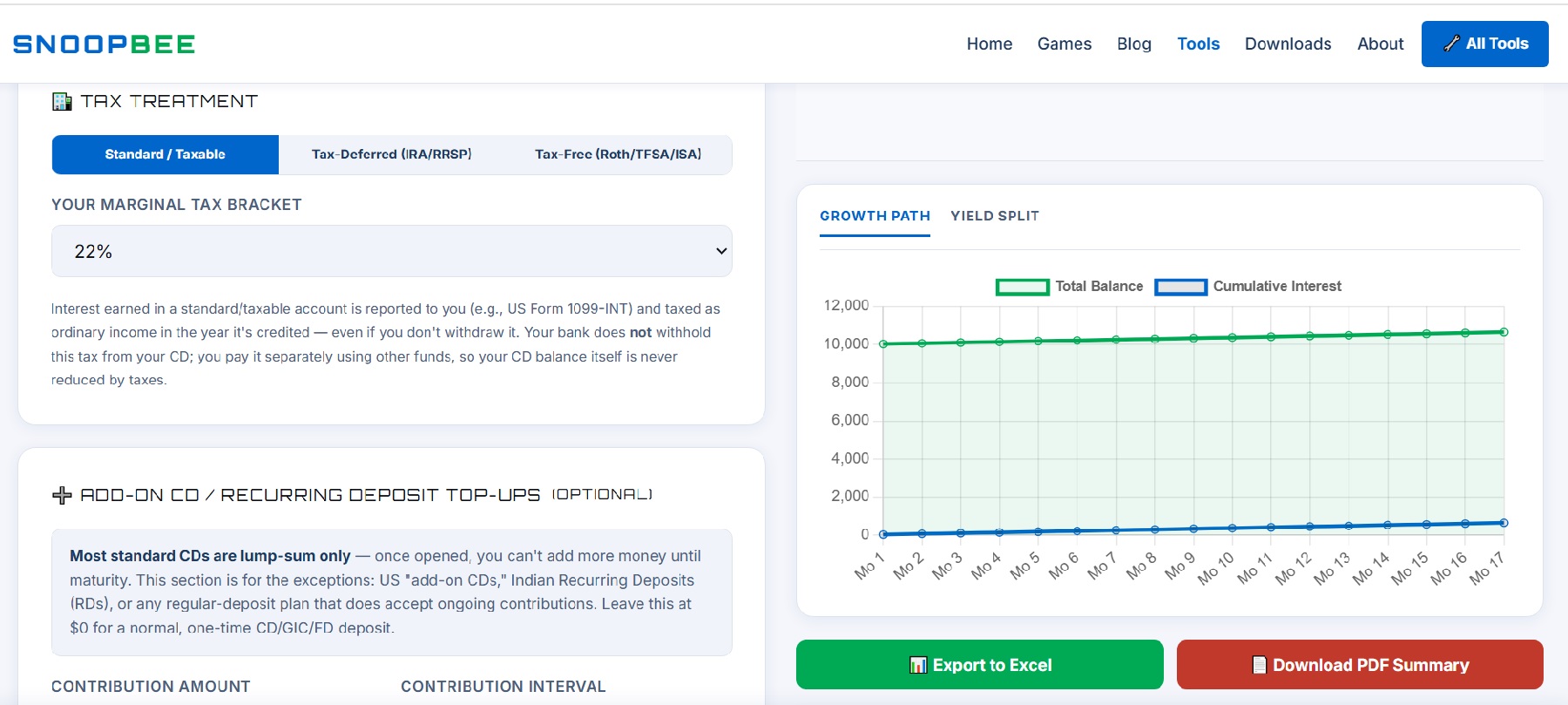
Task: Select the Growth Path tab
Action: coord(875,216)
